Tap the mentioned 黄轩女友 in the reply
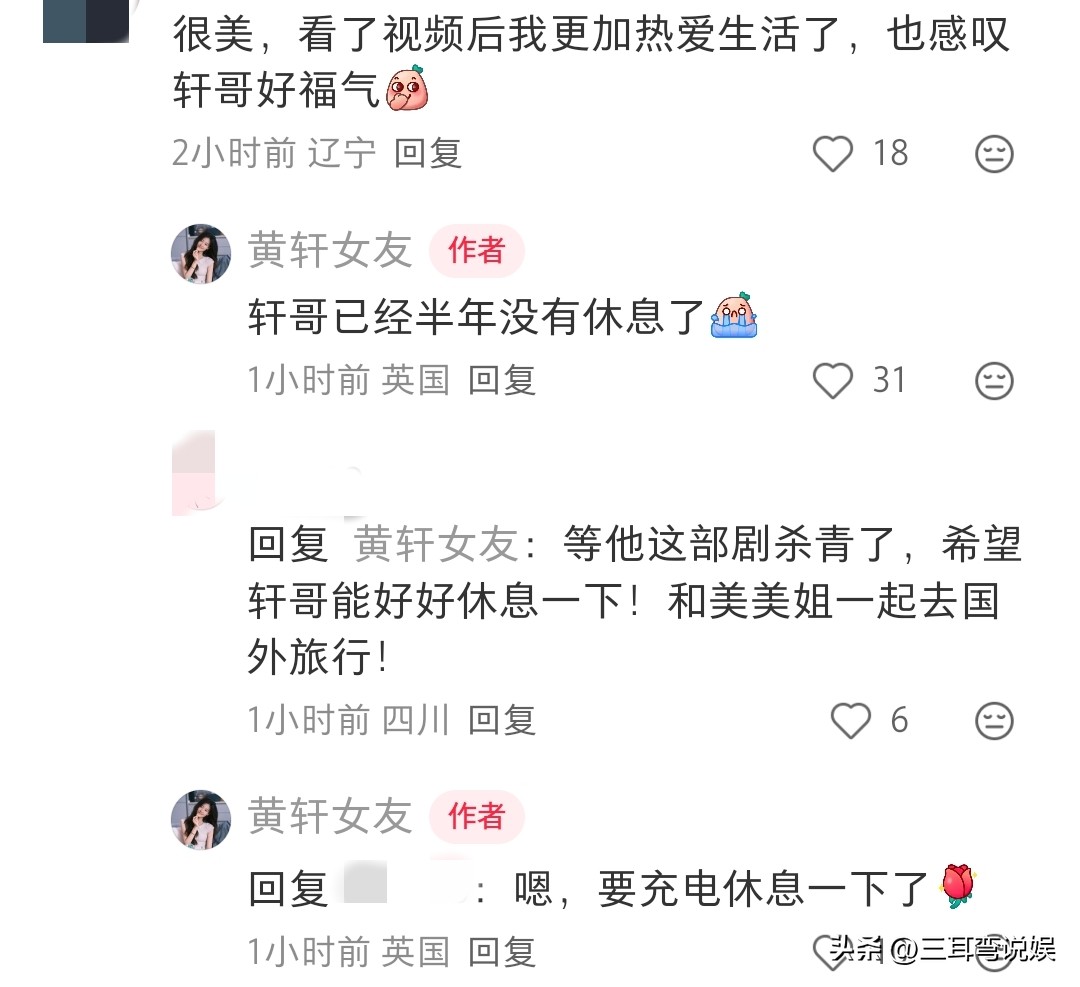1080x987 pixels. (437, 544)
